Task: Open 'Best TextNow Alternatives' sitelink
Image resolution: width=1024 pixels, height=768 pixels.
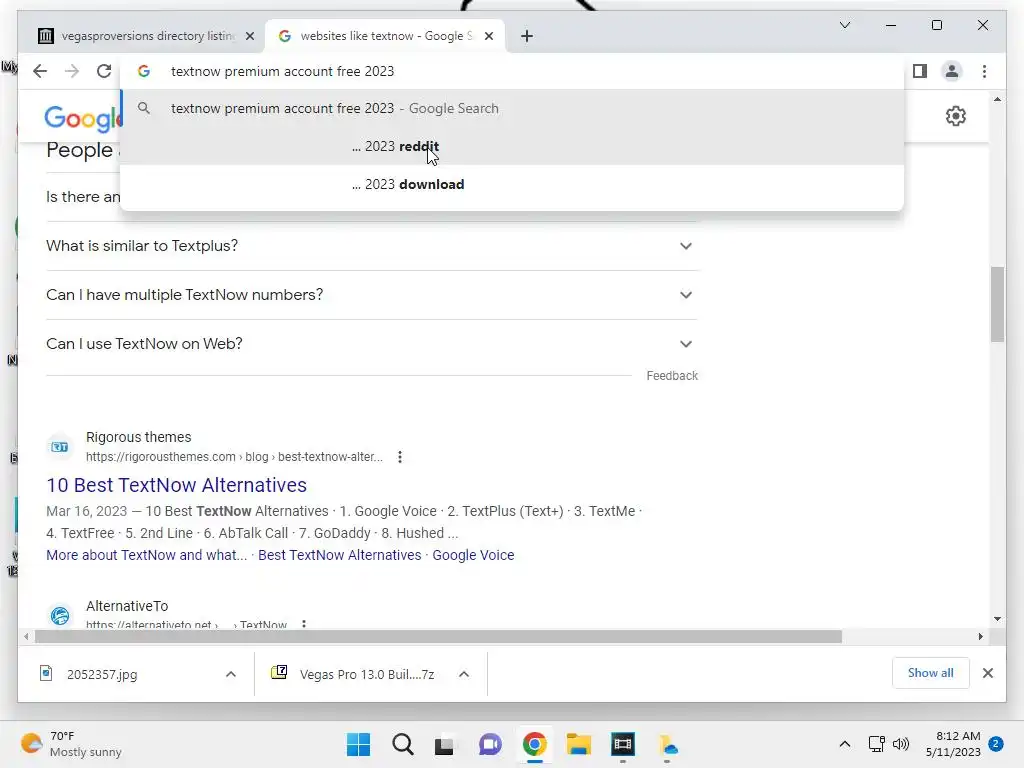Action: point(340,555)
